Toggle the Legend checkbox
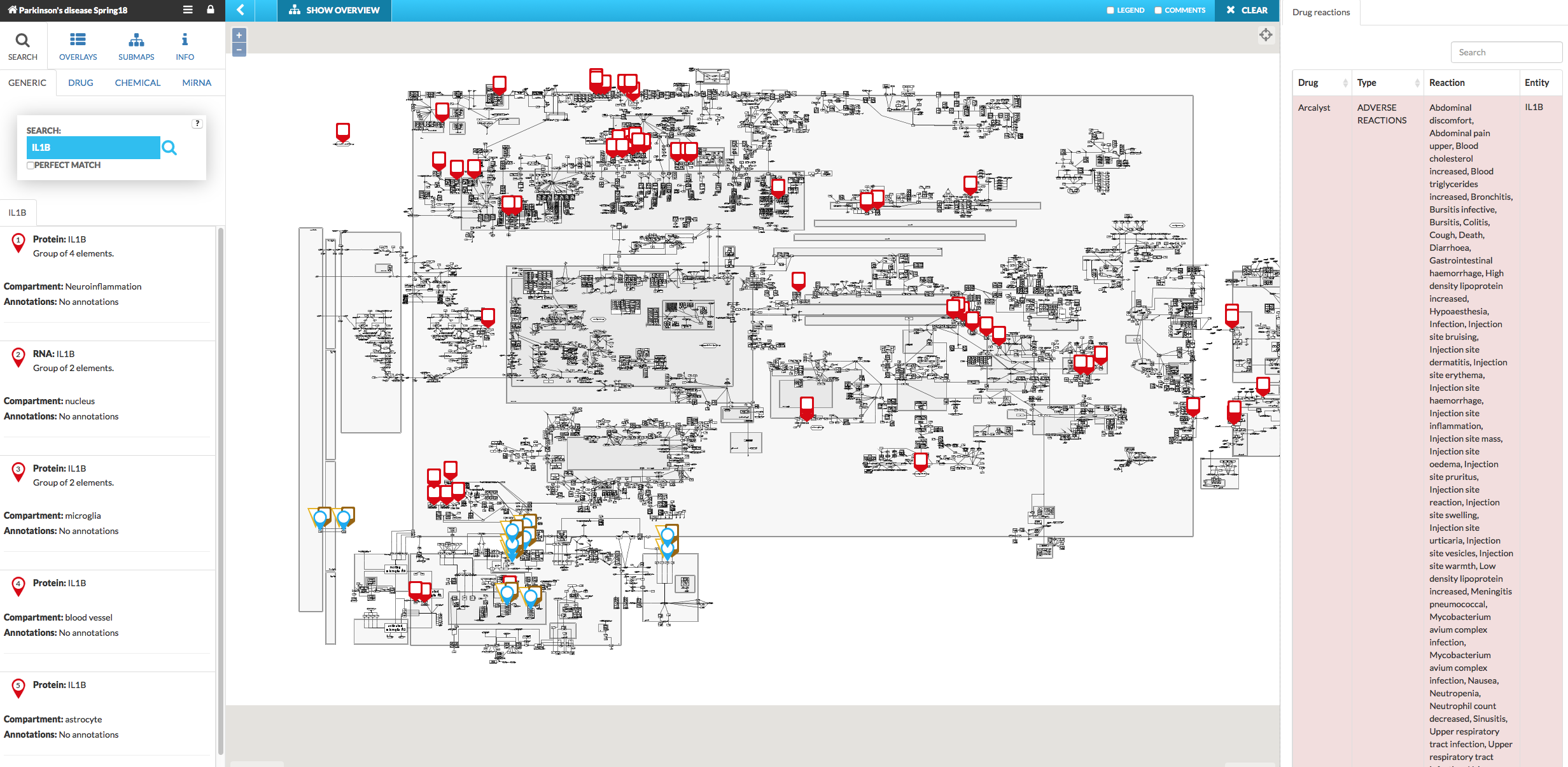 [x=1110, y=10]
